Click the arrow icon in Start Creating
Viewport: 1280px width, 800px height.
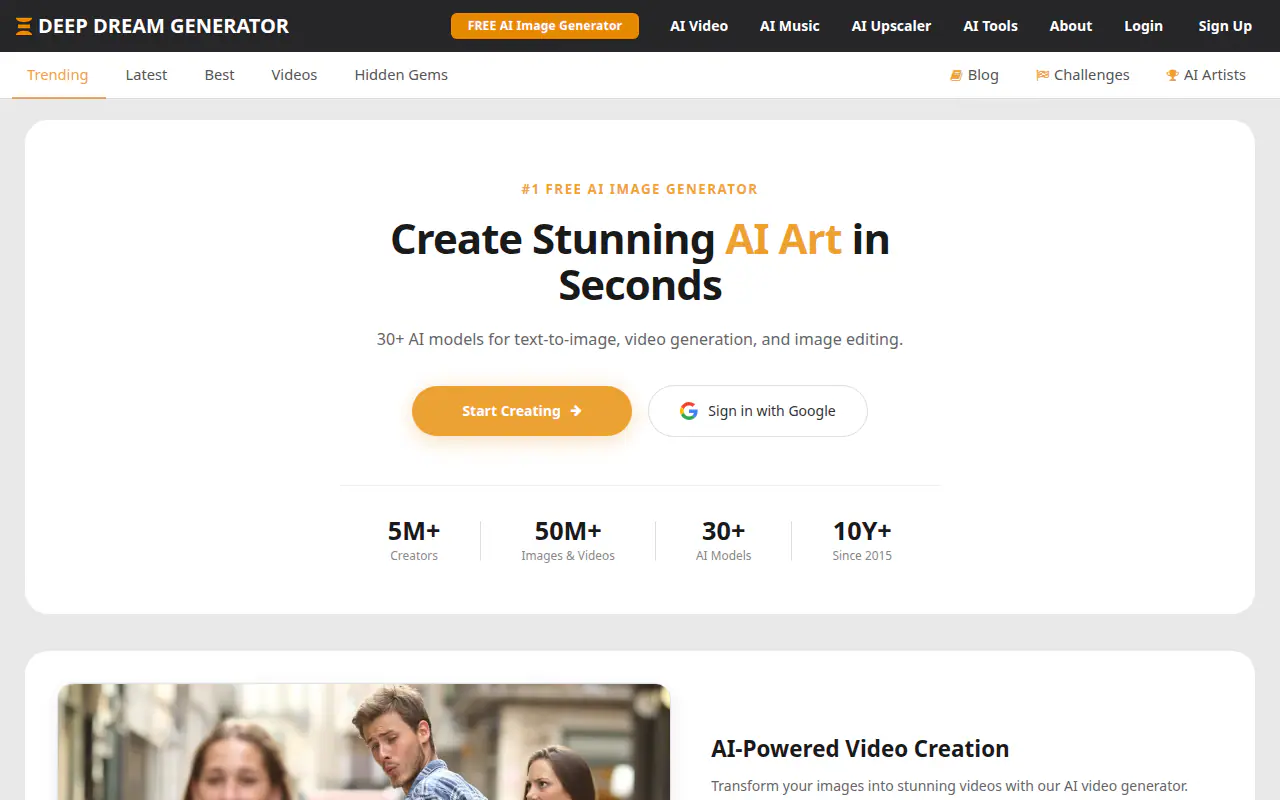point(575,411)
